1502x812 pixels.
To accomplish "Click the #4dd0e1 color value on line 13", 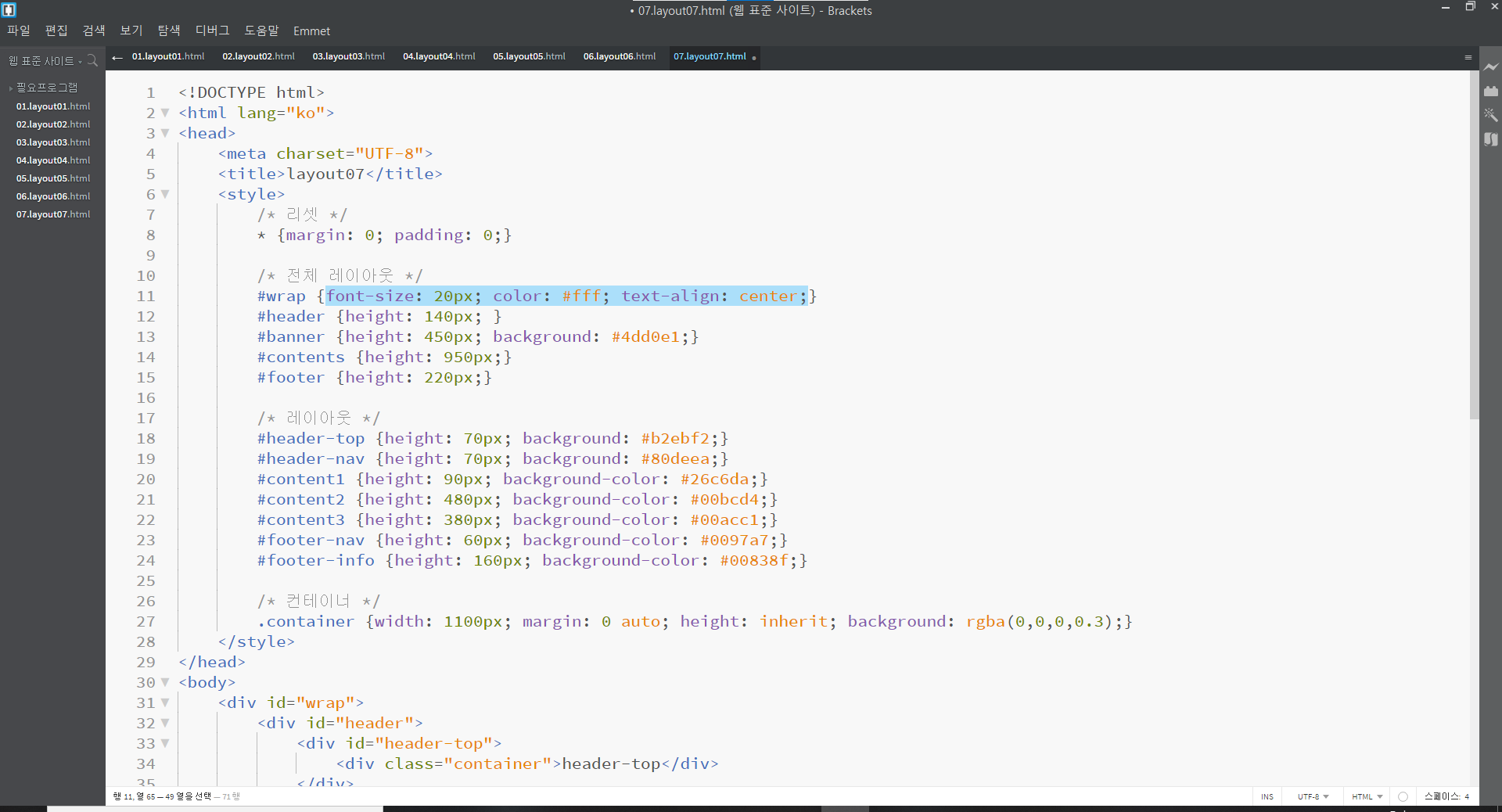I will click(x=645, y=337).
